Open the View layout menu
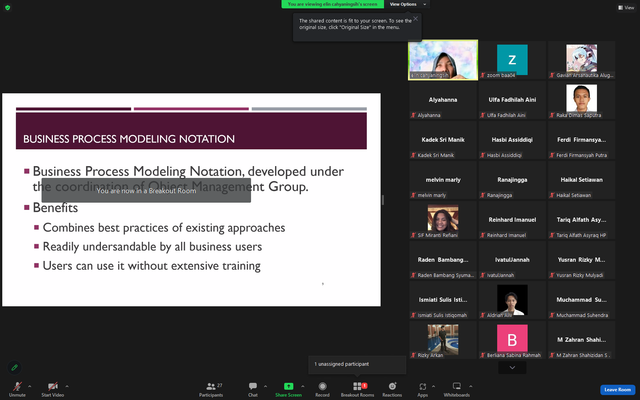 pyautogui.click(x=626, y=7)
